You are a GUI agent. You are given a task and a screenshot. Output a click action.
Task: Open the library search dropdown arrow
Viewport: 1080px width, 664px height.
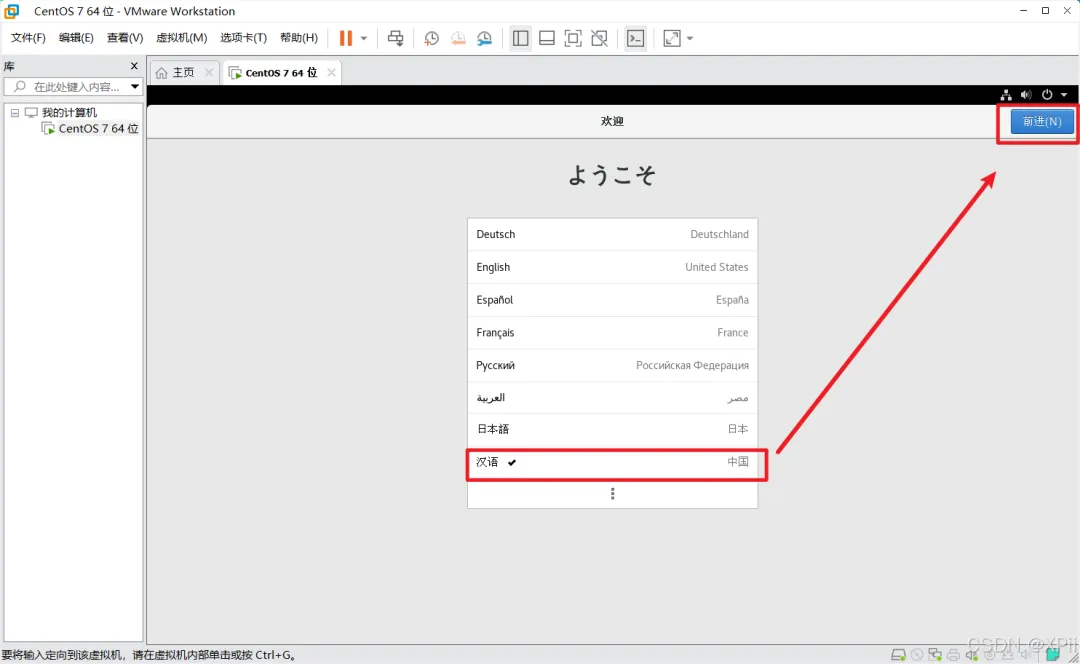135,87
